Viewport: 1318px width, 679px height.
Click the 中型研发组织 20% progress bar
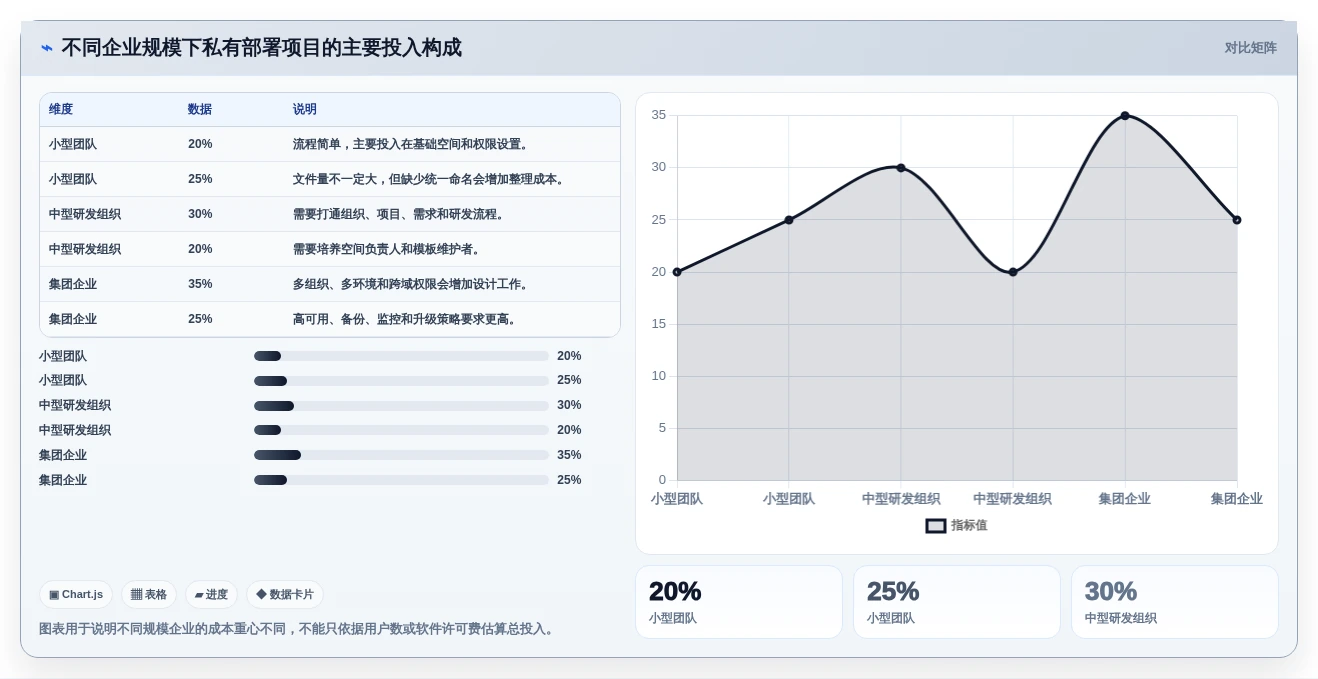(401, 430)
